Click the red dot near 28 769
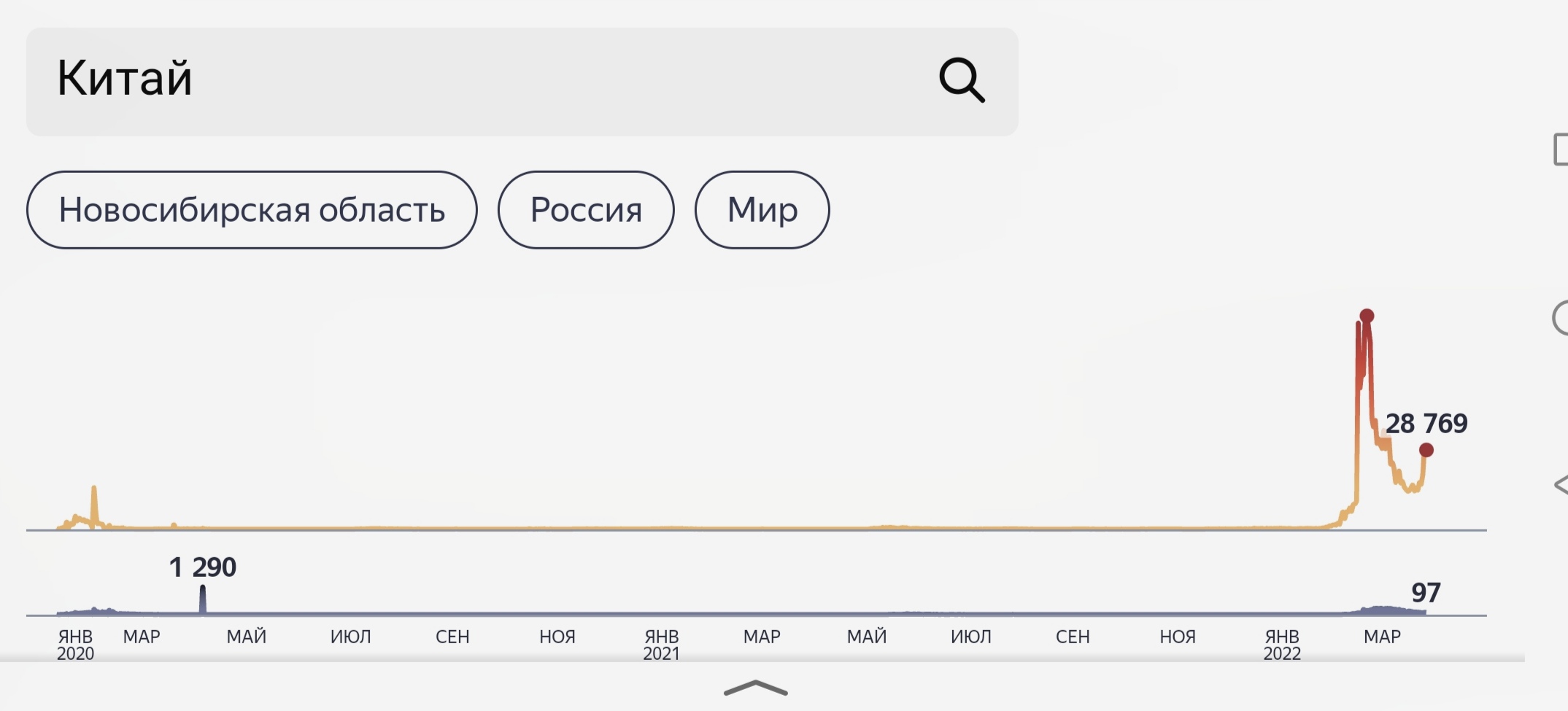The width and height of the screenshot is (1568, 711). coord(1426,450)
